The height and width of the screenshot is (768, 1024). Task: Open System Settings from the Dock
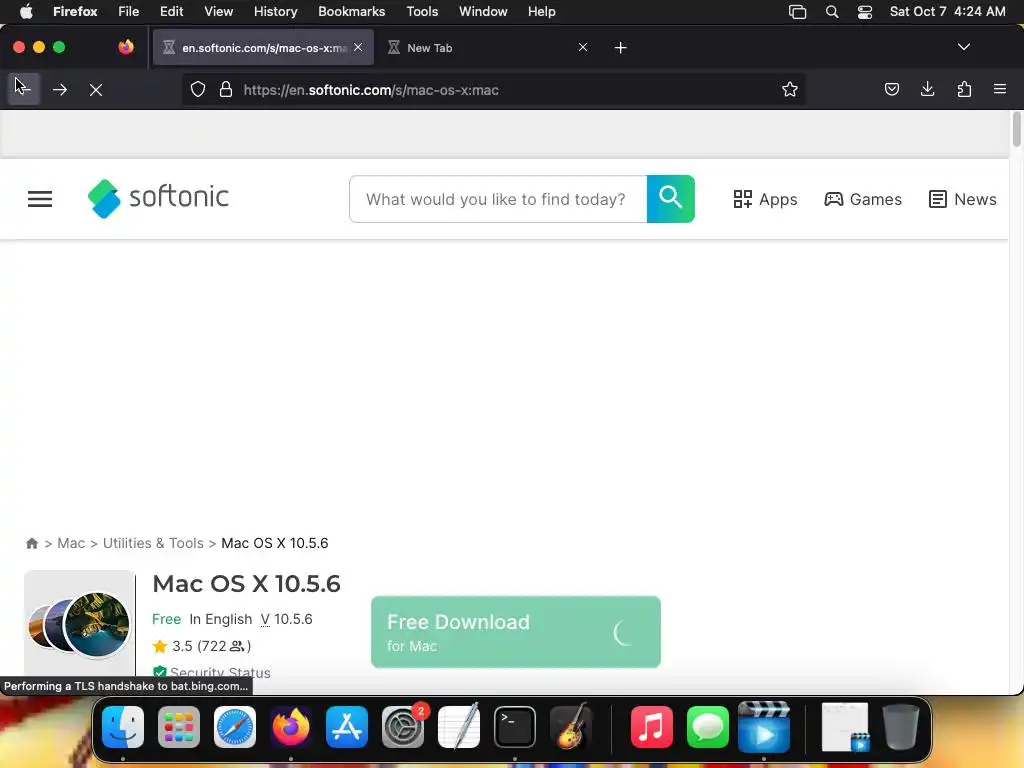point(403,727)
